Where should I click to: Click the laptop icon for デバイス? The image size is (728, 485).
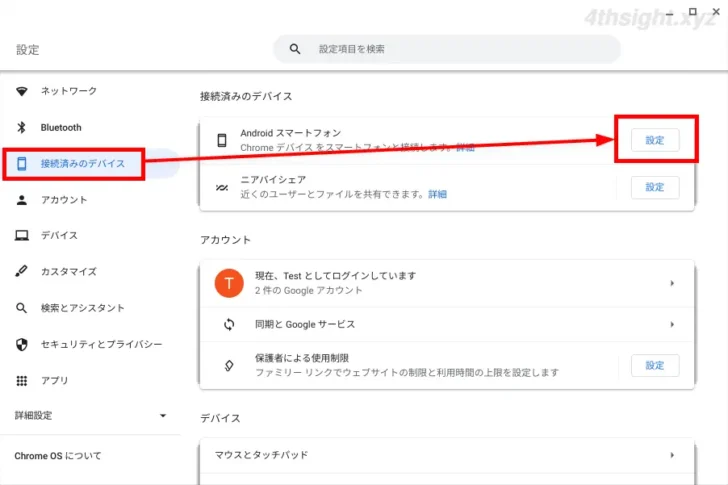[21, 235]
